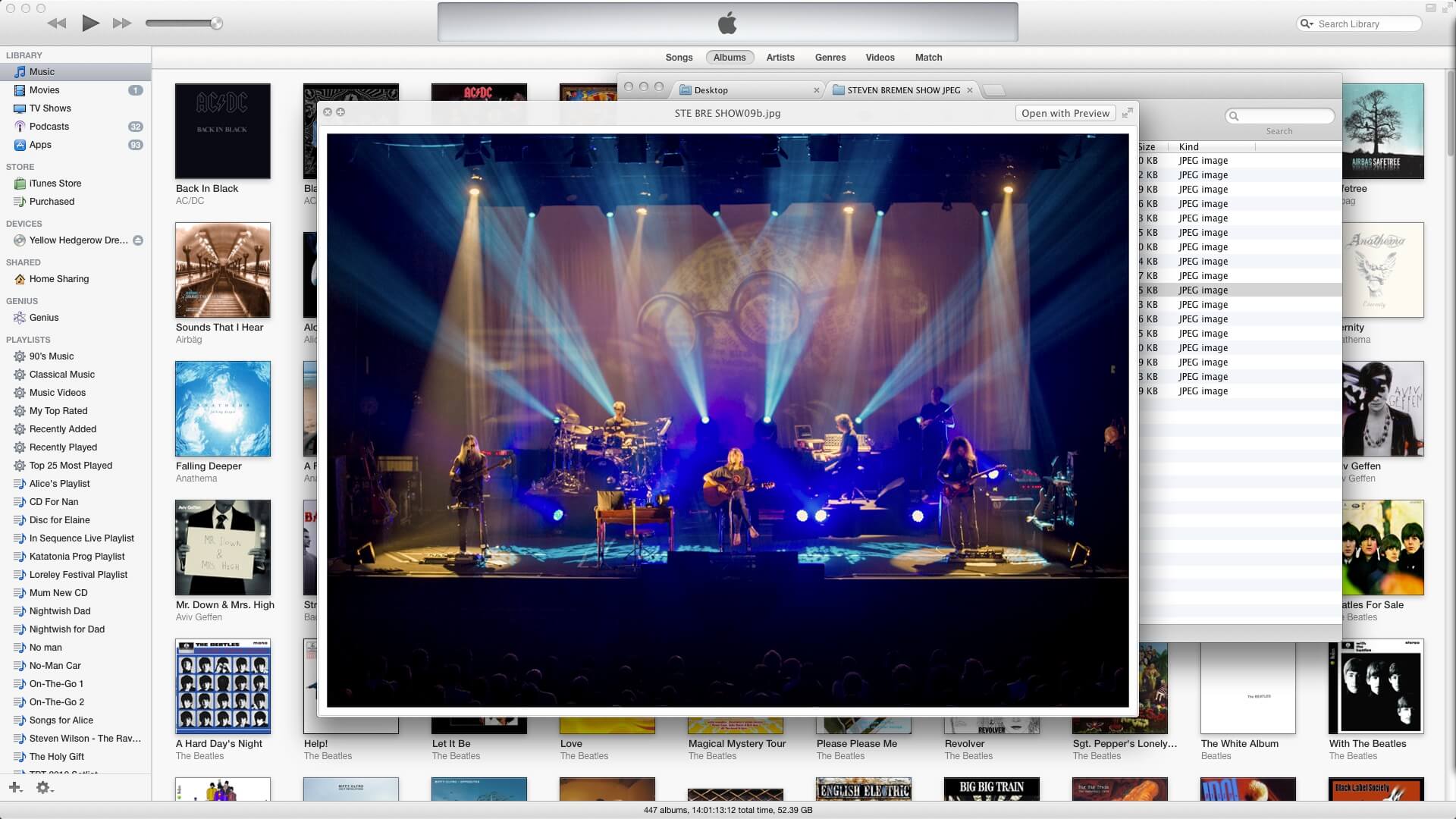
Task: Click Open with Preview button
Action: click(1065, 113)
